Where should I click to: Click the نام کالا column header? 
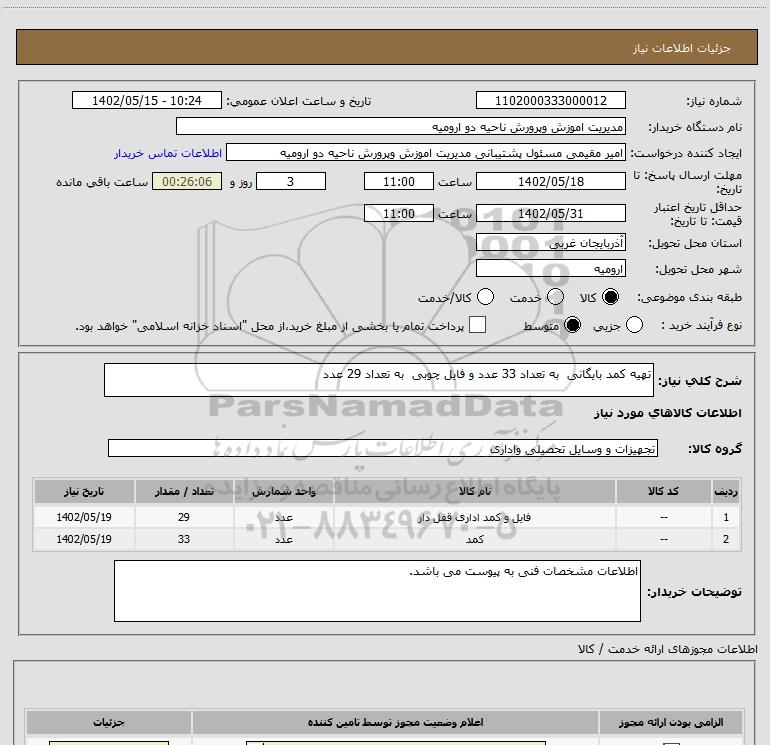click(475, 492)
